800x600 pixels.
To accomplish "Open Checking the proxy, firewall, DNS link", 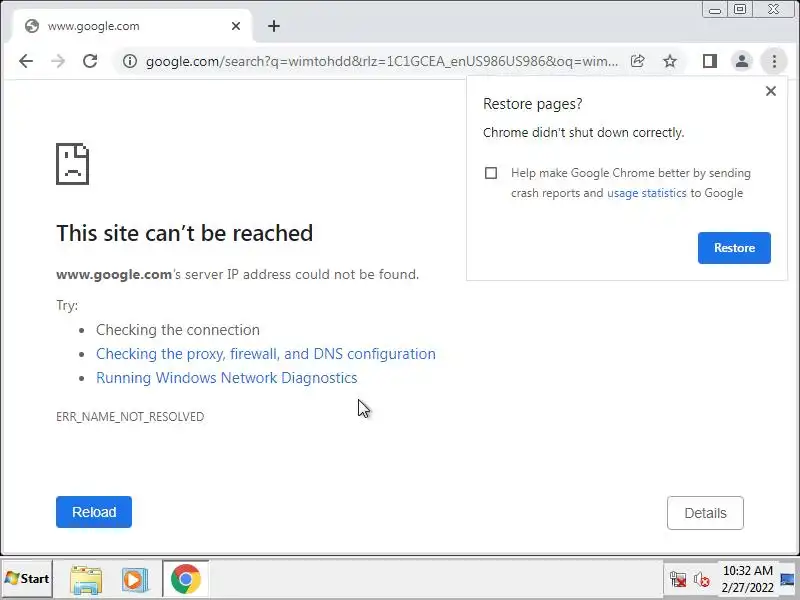I will tap(266, 354).
